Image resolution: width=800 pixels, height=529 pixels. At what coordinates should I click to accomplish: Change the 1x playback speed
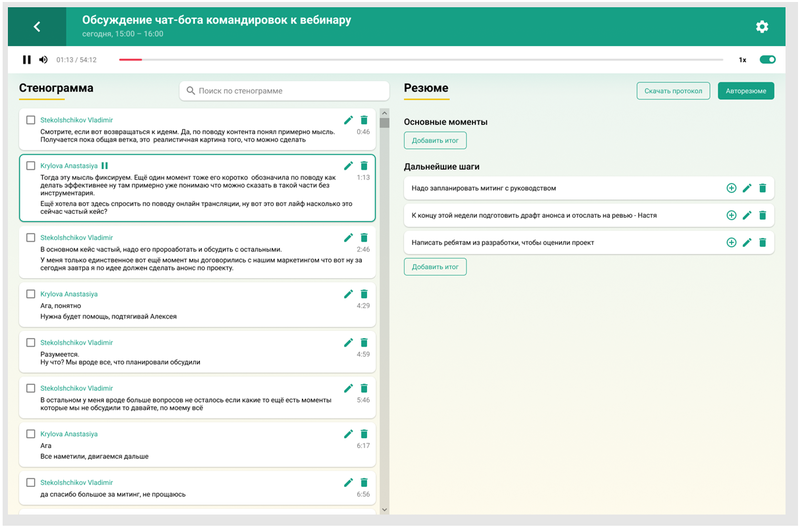742,60
